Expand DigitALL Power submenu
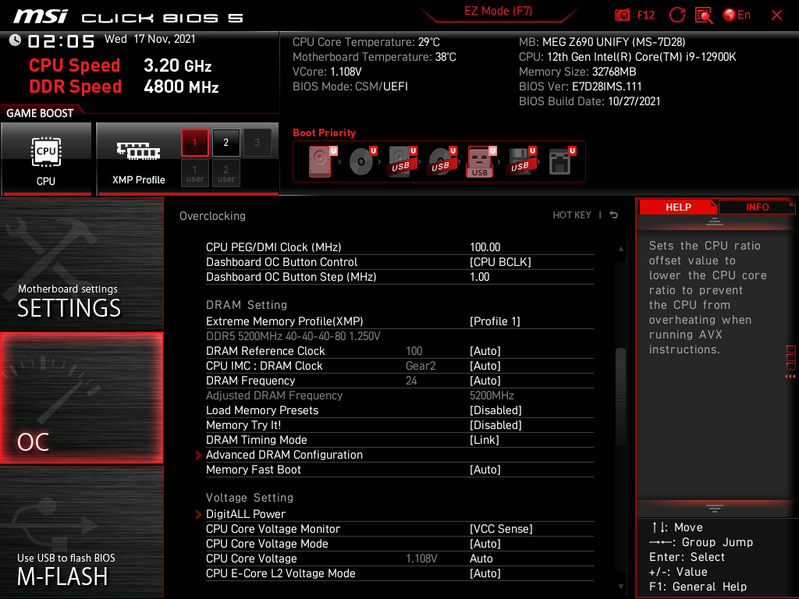 pyautogui.click(x=246, y=514)
